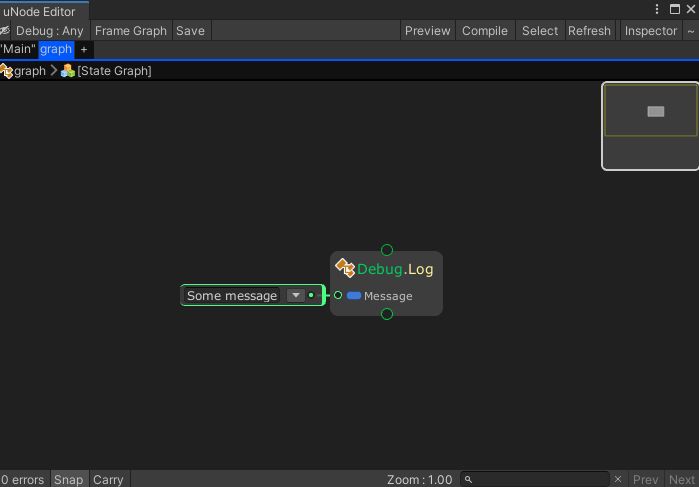Screen dimensions: 699x487
Task: Click the Debug.Log node icon
Action: [x=345, y=268]
